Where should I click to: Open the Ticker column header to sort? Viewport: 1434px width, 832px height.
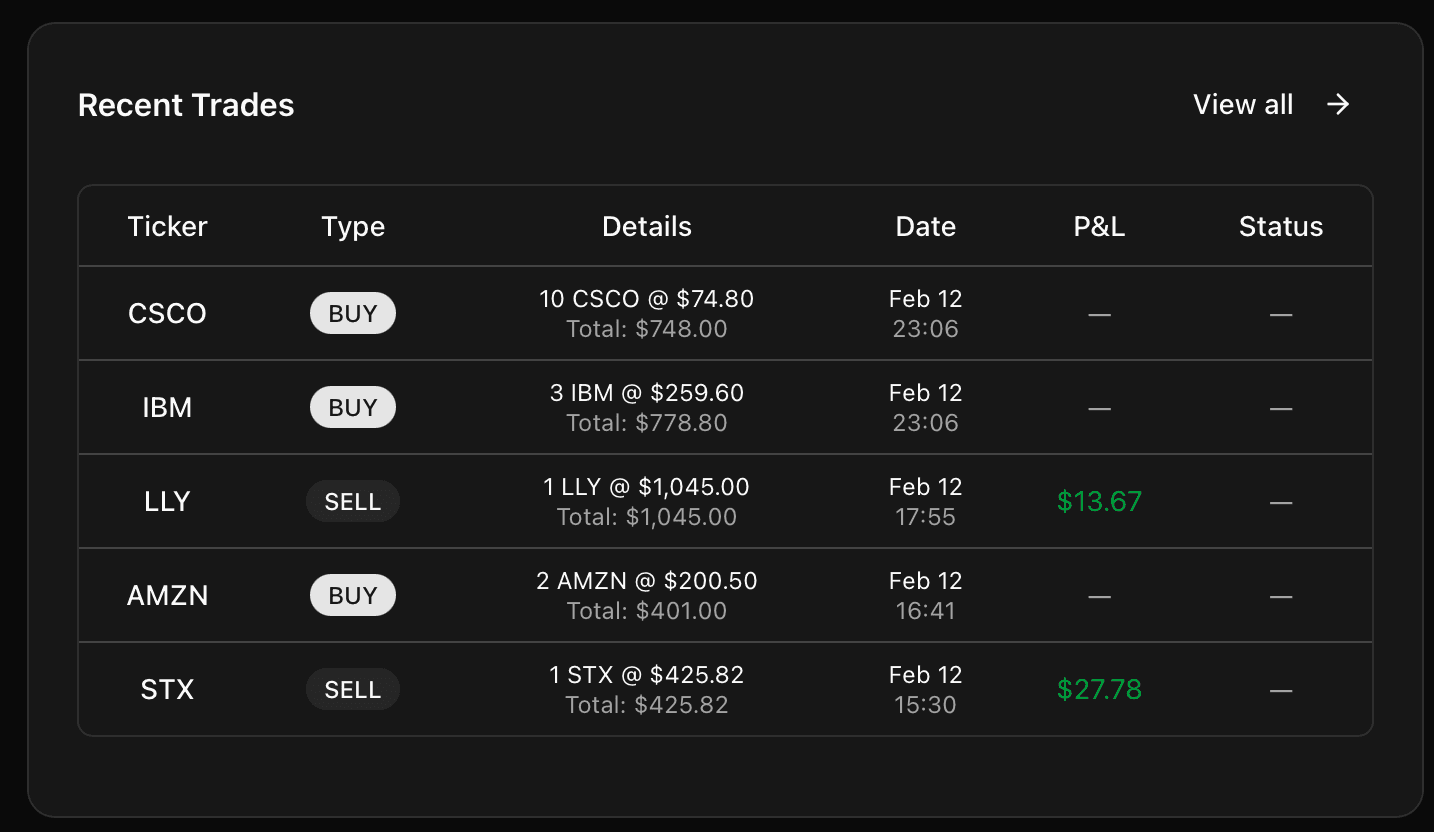point(167,226)
